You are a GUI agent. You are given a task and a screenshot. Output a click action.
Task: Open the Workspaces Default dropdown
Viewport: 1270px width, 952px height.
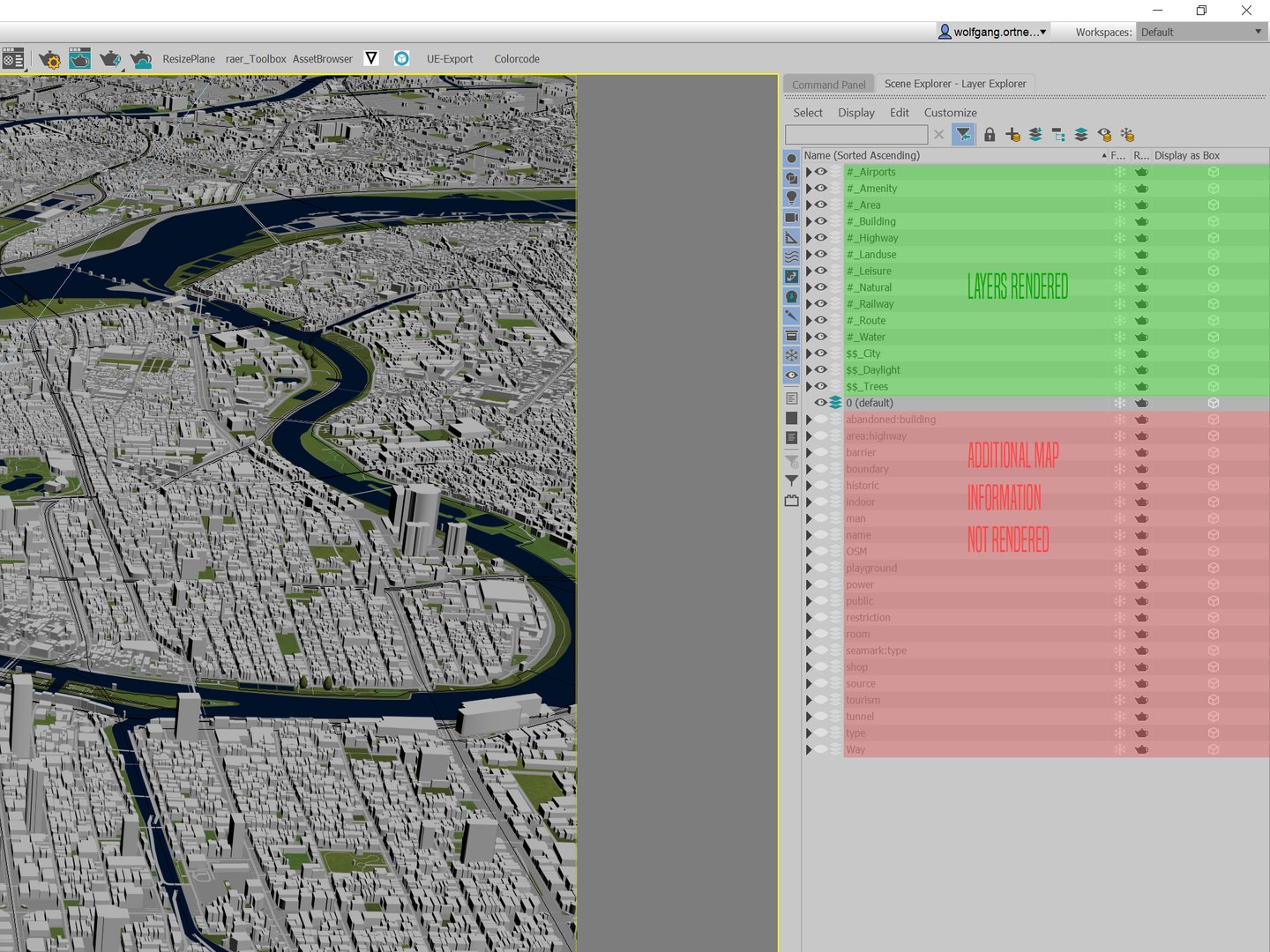(x=1201, y=32)
